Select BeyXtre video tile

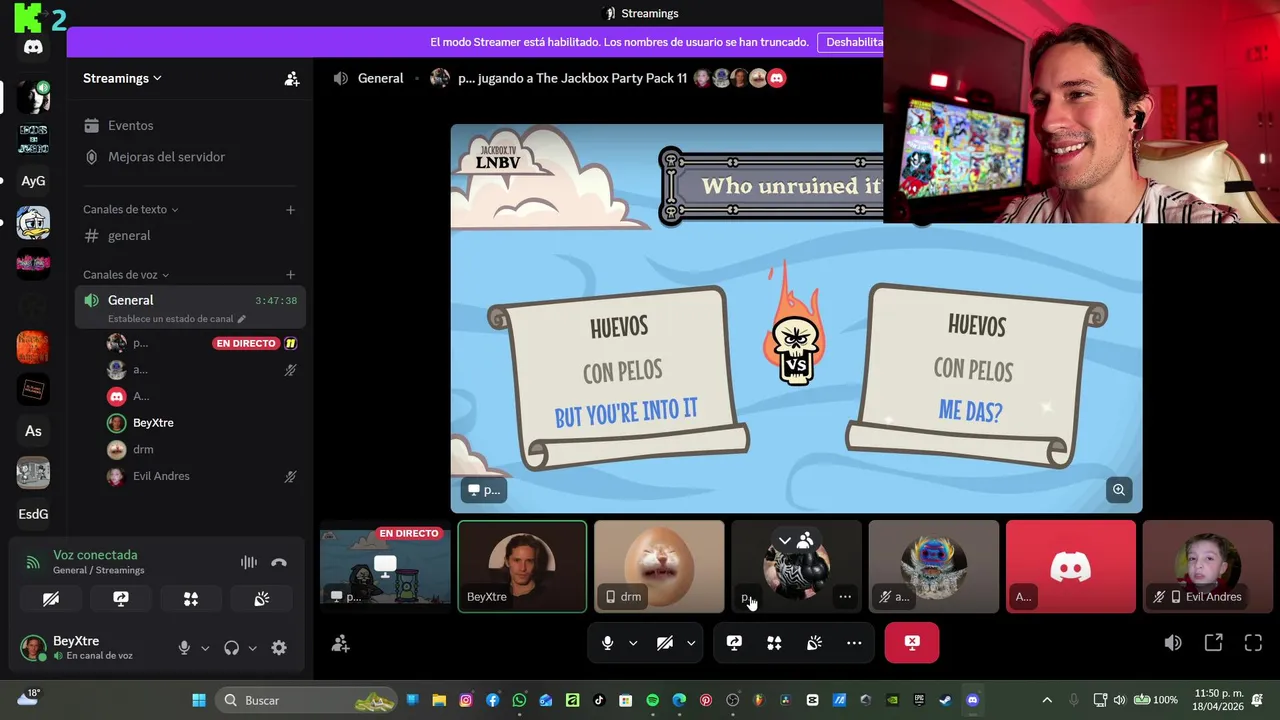pos(522,566)
